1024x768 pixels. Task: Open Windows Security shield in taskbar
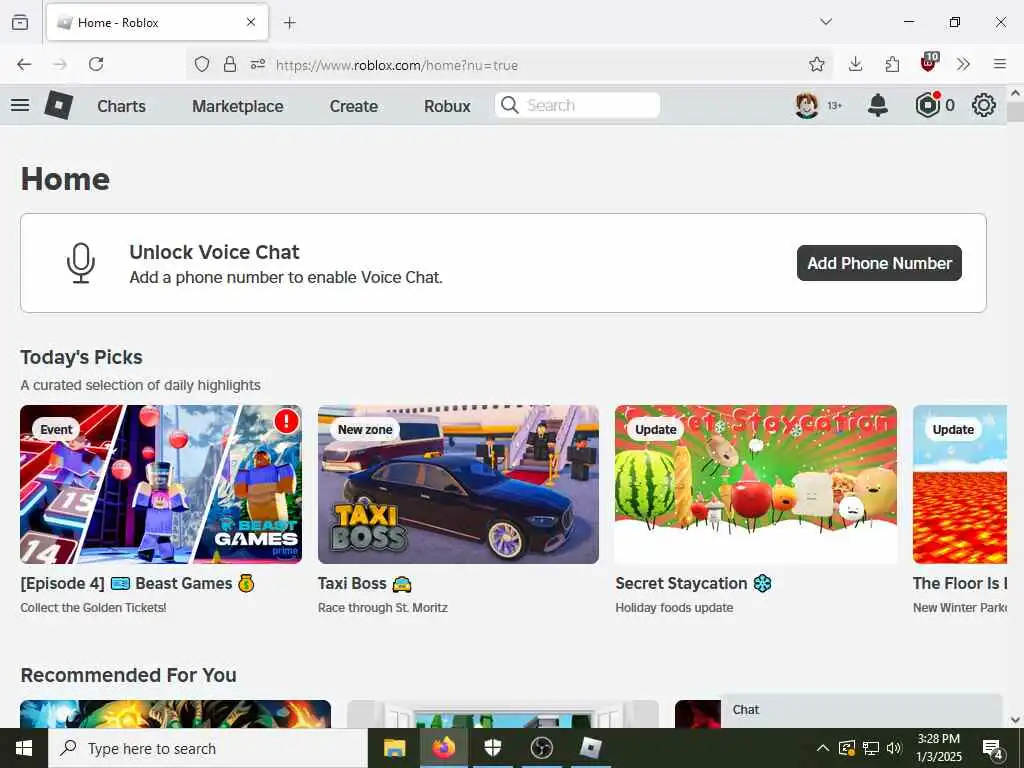point(492,748)
